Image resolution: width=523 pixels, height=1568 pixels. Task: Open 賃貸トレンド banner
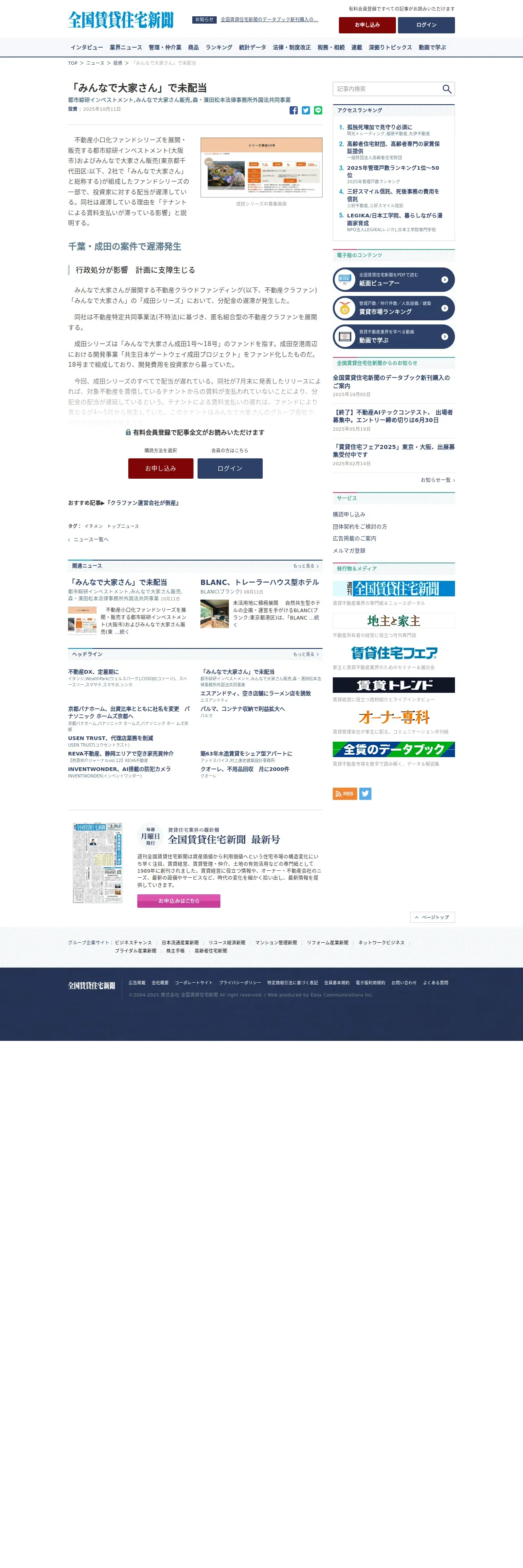[x=393, y=685]
